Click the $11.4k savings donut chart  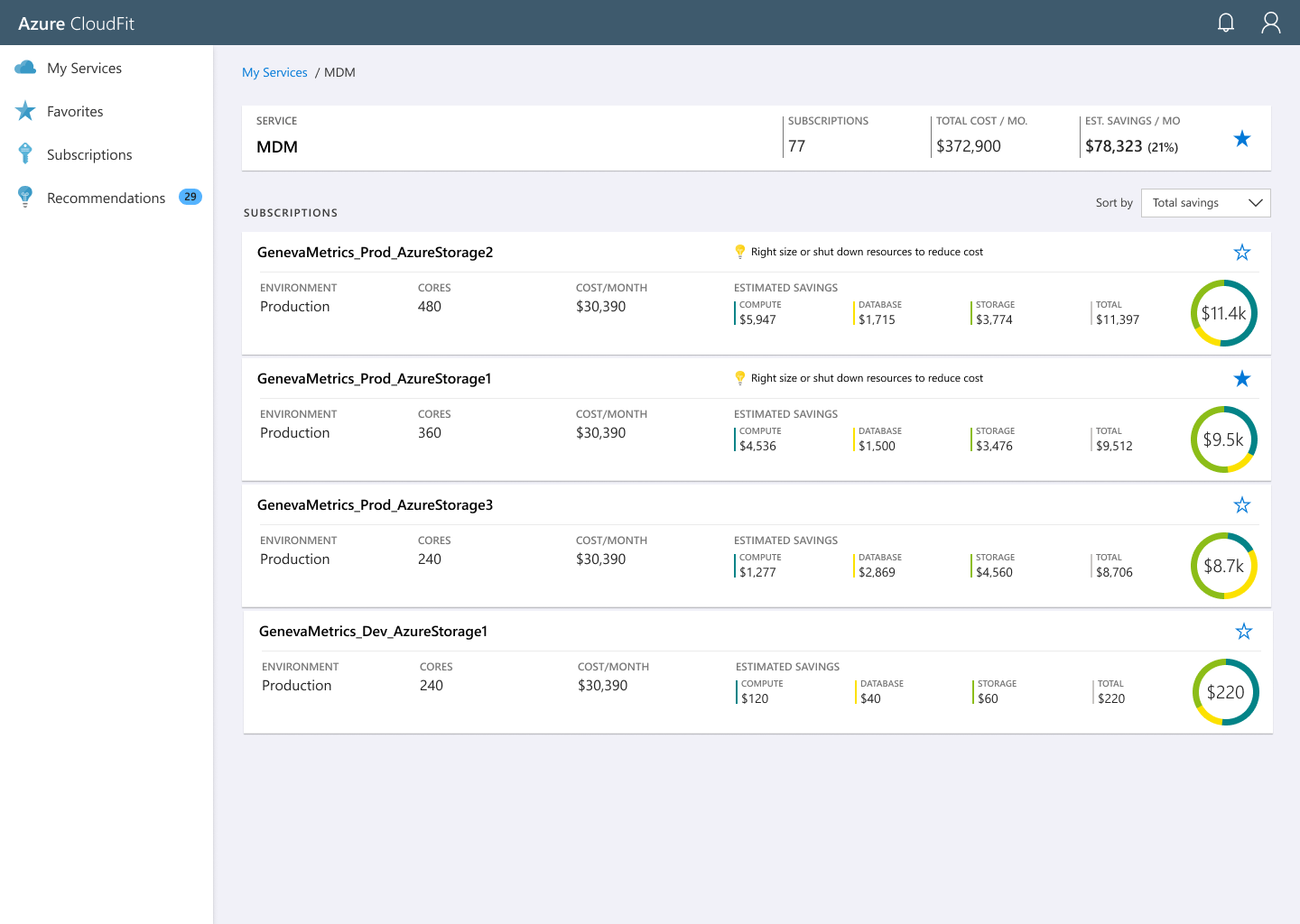pyautogui.click(x=1224, y=313)
